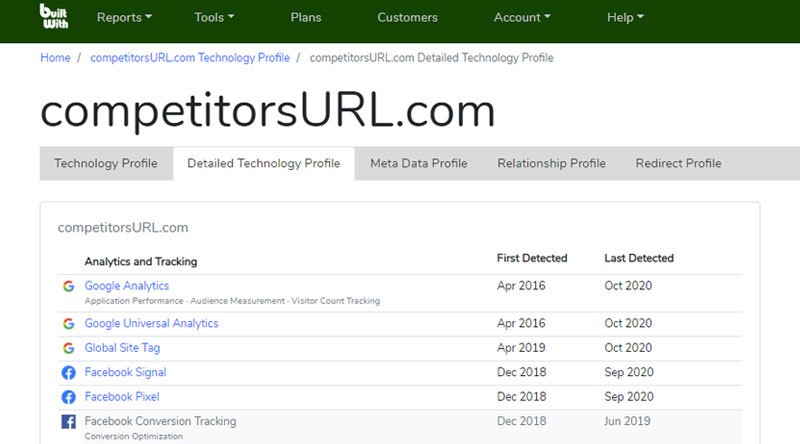
Task: Click Google icon next to Google Universal Analytics
Action: pos(68,324)
